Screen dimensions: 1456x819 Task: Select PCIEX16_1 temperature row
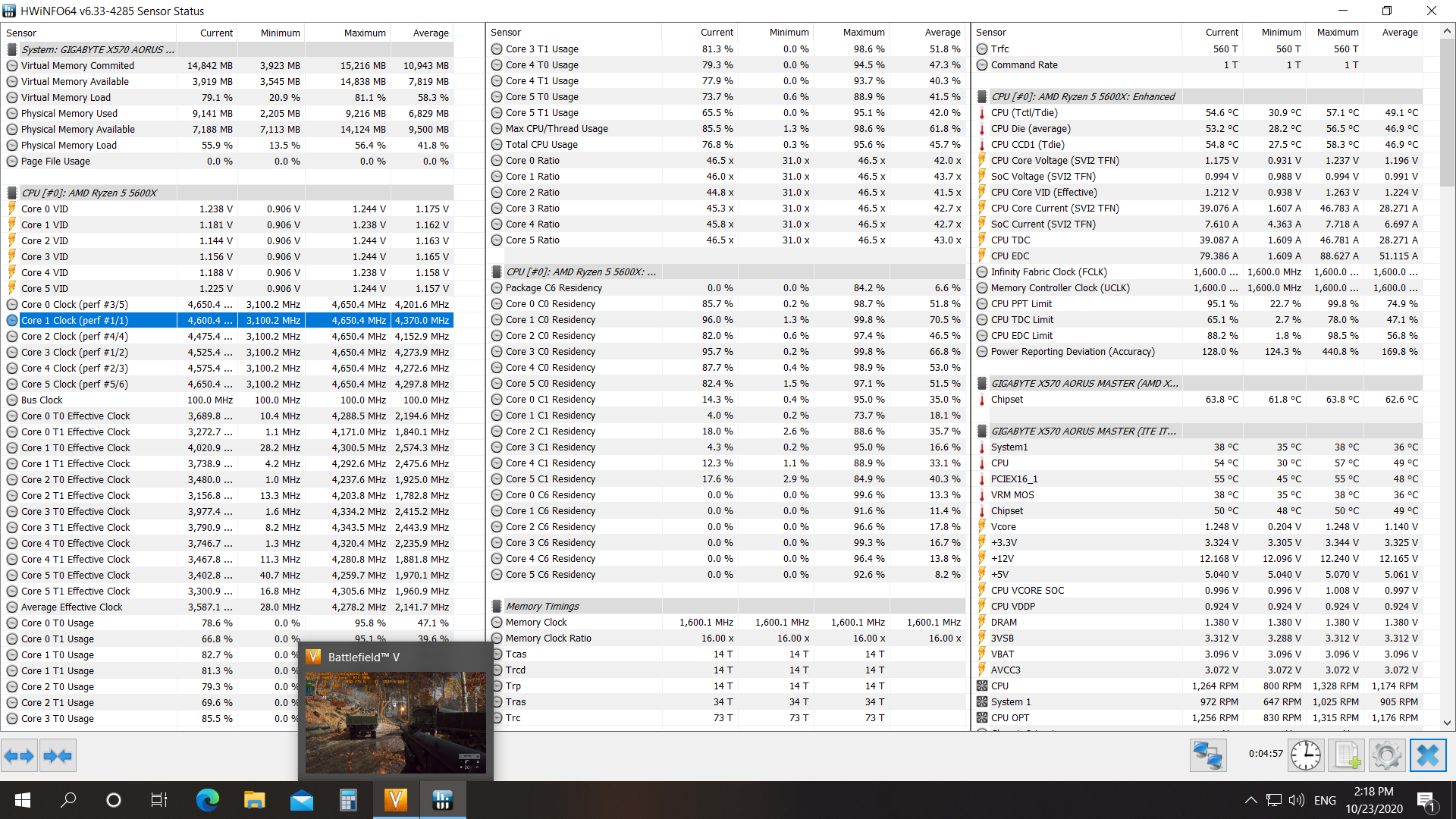point(1198,479)
